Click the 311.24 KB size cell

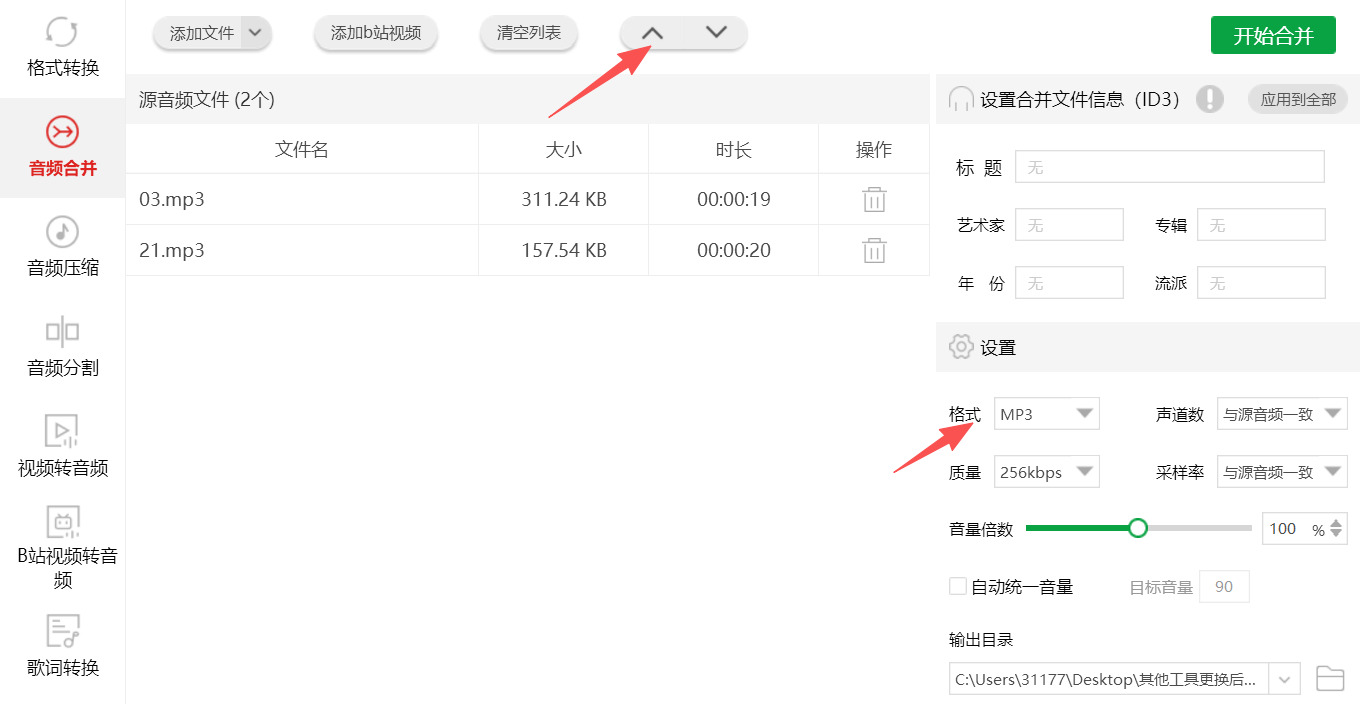[564, 199]
